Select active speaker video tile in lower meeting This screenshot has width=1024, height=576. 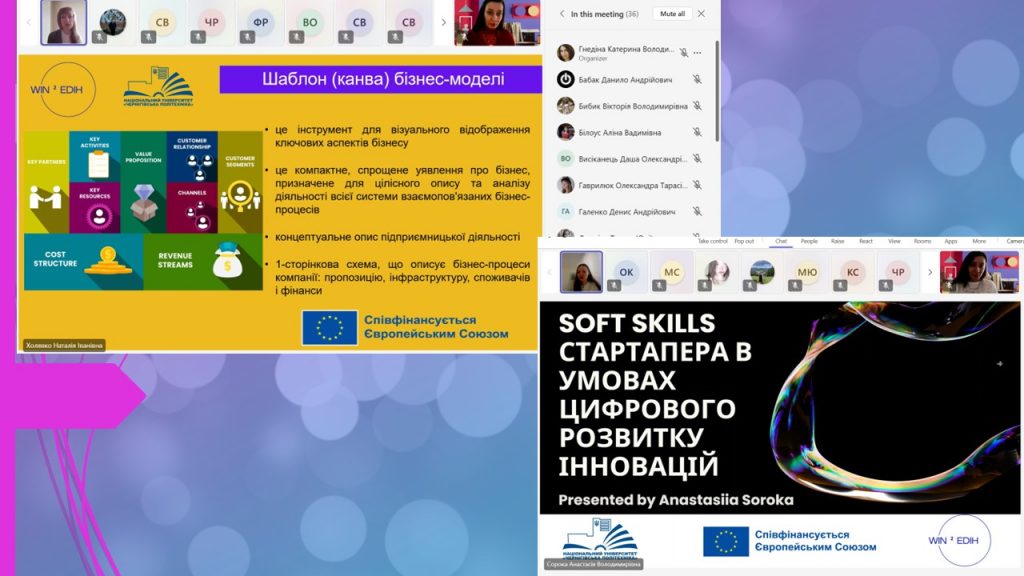pyautogui.click(x=581, y=272)
